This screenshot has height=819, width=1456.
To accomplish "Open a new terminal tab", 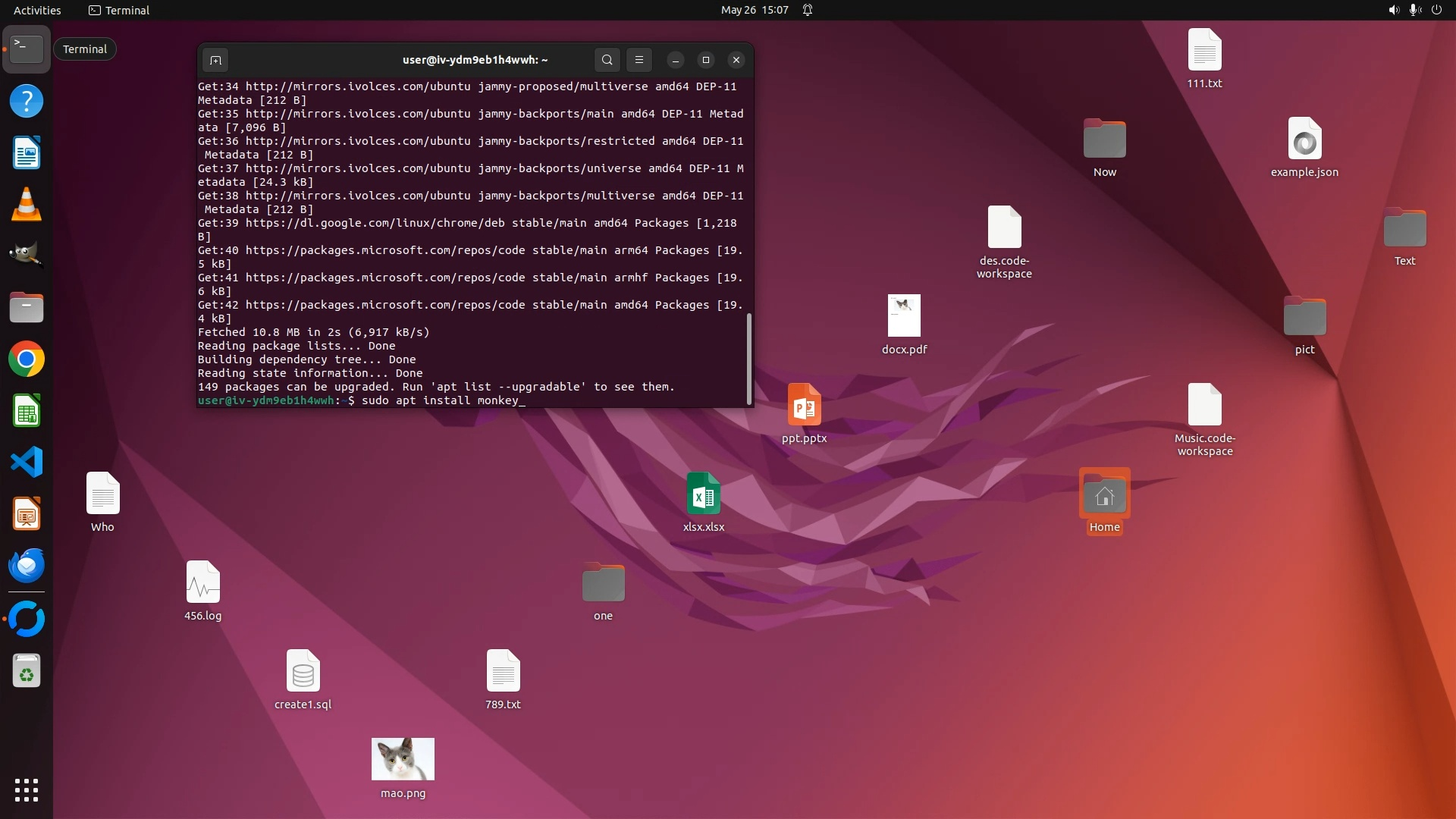I will (x=215, y=60).
